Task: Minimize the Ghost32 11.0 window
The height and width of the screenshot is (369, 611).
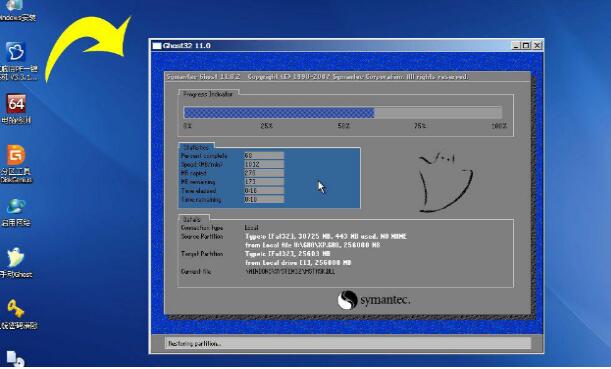Action: point(516,46)
